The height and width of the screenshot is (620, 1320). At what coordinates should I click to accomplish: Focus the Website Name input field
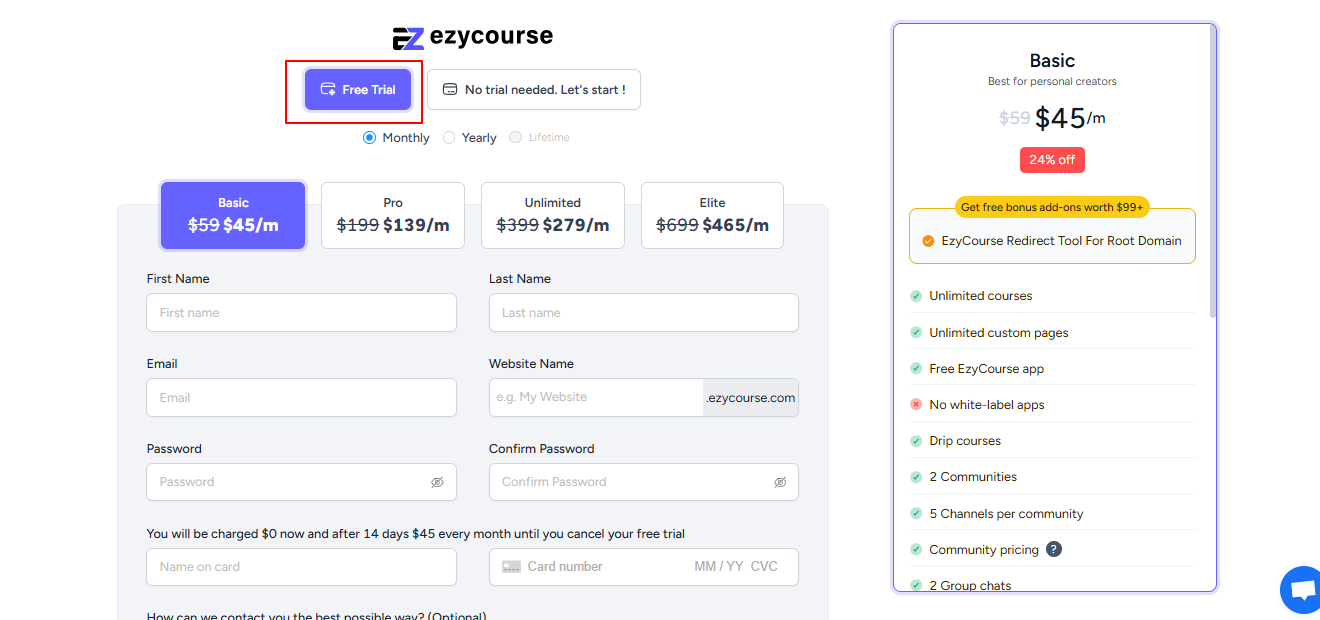pos(596,398)
